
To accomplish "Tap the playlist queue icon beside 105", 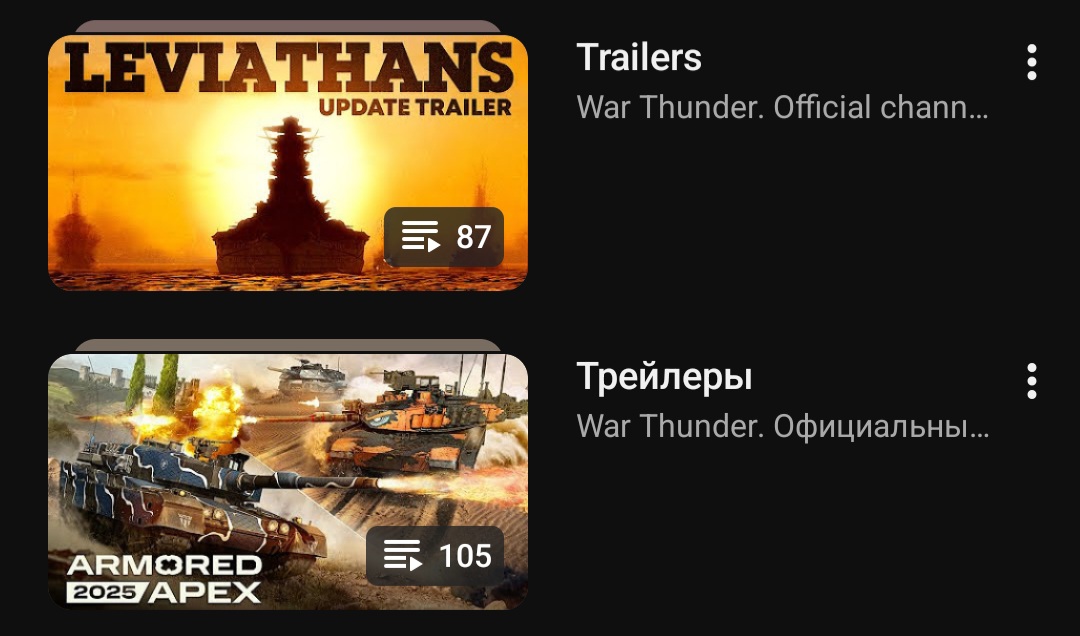I will pyautogui.click(x=402, y=555).
